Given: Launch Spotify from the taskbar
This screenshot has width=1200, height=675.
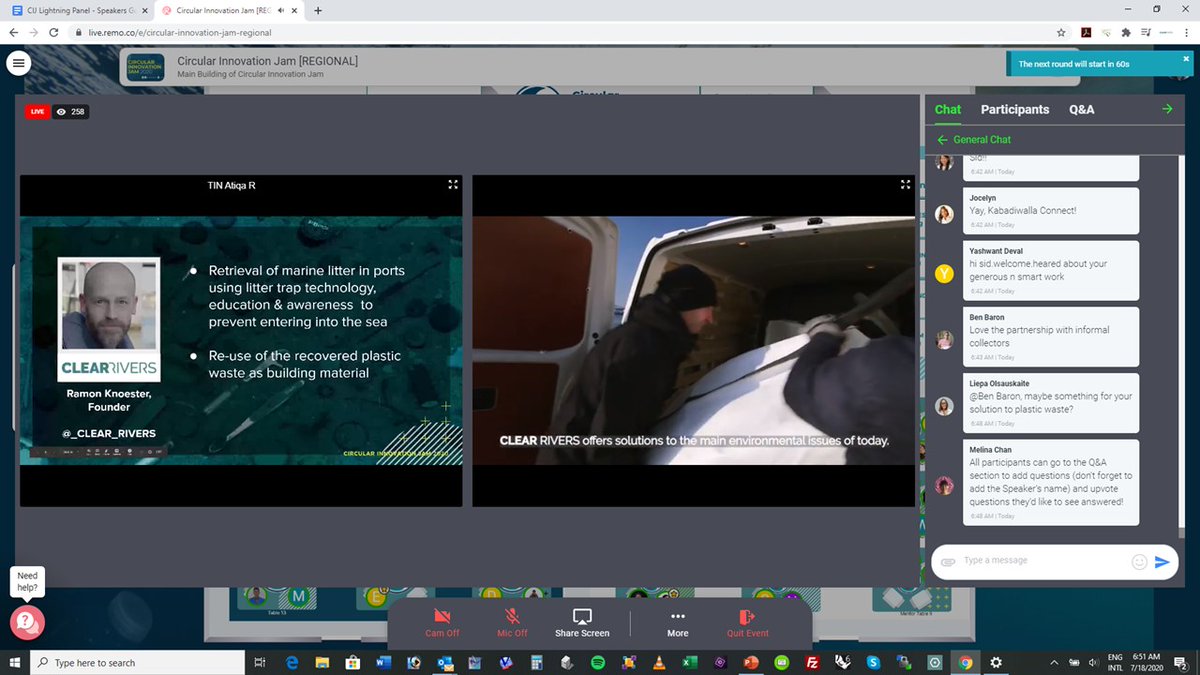Looking at the screenshot, I should tap(599, 662).
